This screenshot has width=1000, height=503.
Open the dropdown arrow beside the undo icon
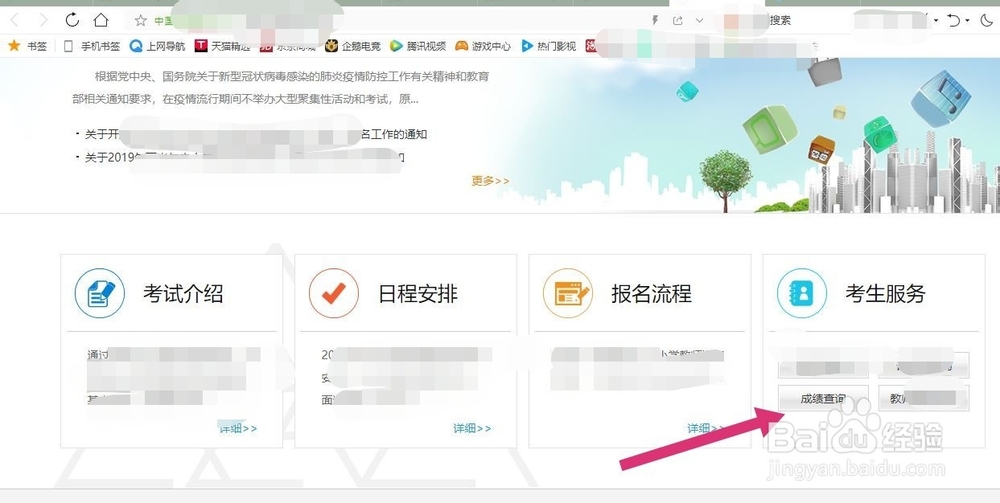(967, 20)
